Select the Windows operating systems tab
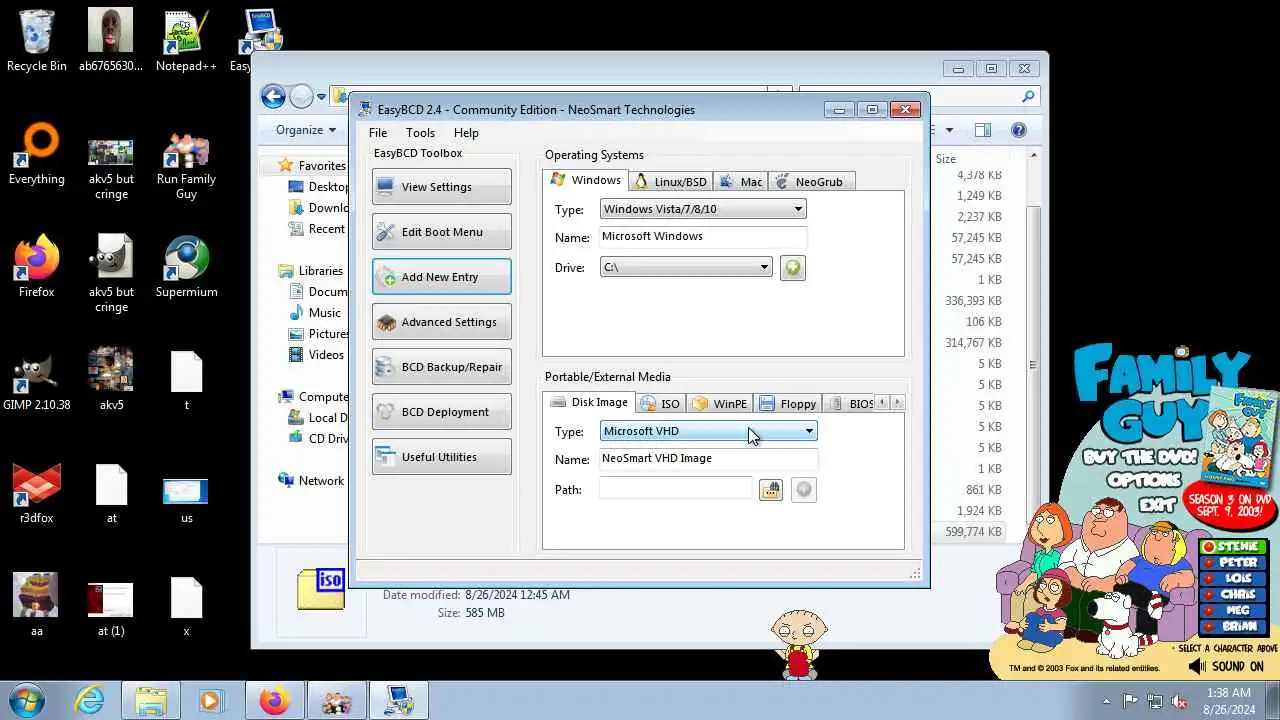Screen dimensions: 1280x720 click(x=586, y=180)
